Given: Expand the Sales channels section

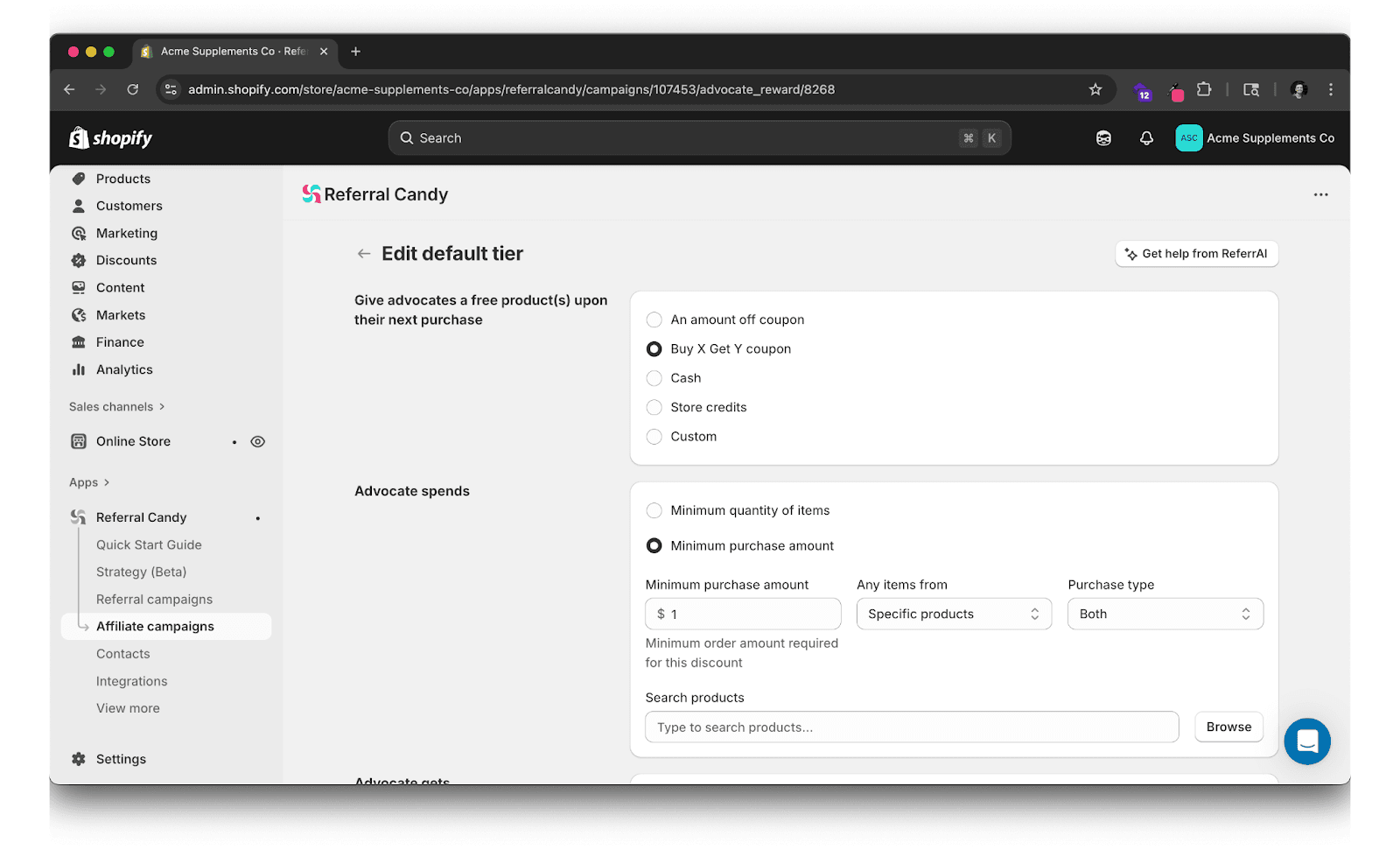Looking at the screenshot, I should (x=116, y=407).
